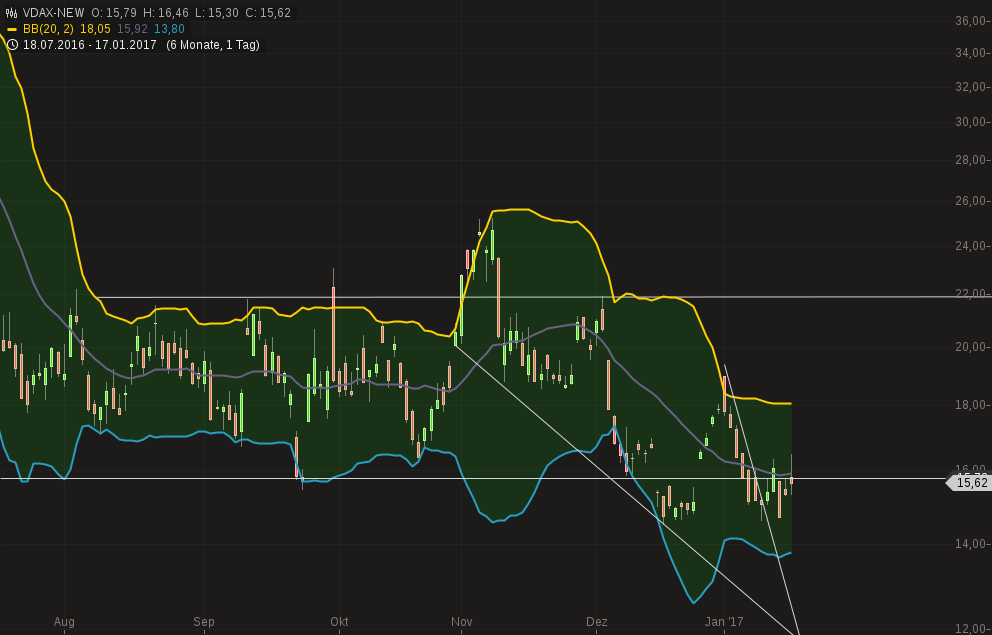Click the clock icon beside the date range
The width and height of the screenshot is (992, 635).
click(x=13, y=44)
